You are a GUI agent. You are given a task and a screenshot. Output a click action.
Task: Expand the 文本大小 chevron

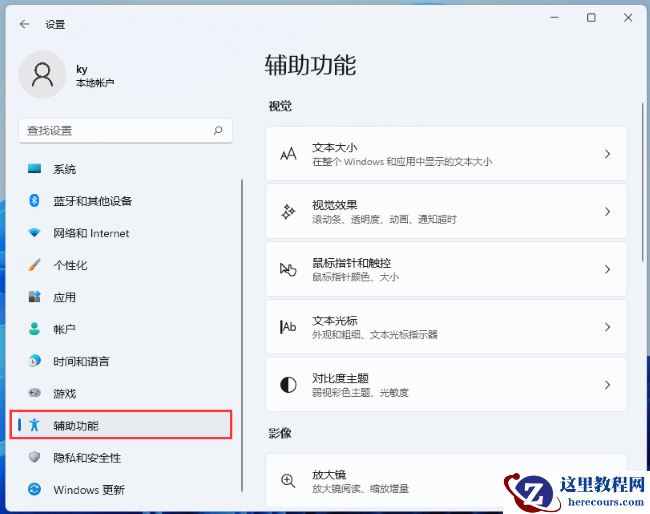tap(607, 154)
